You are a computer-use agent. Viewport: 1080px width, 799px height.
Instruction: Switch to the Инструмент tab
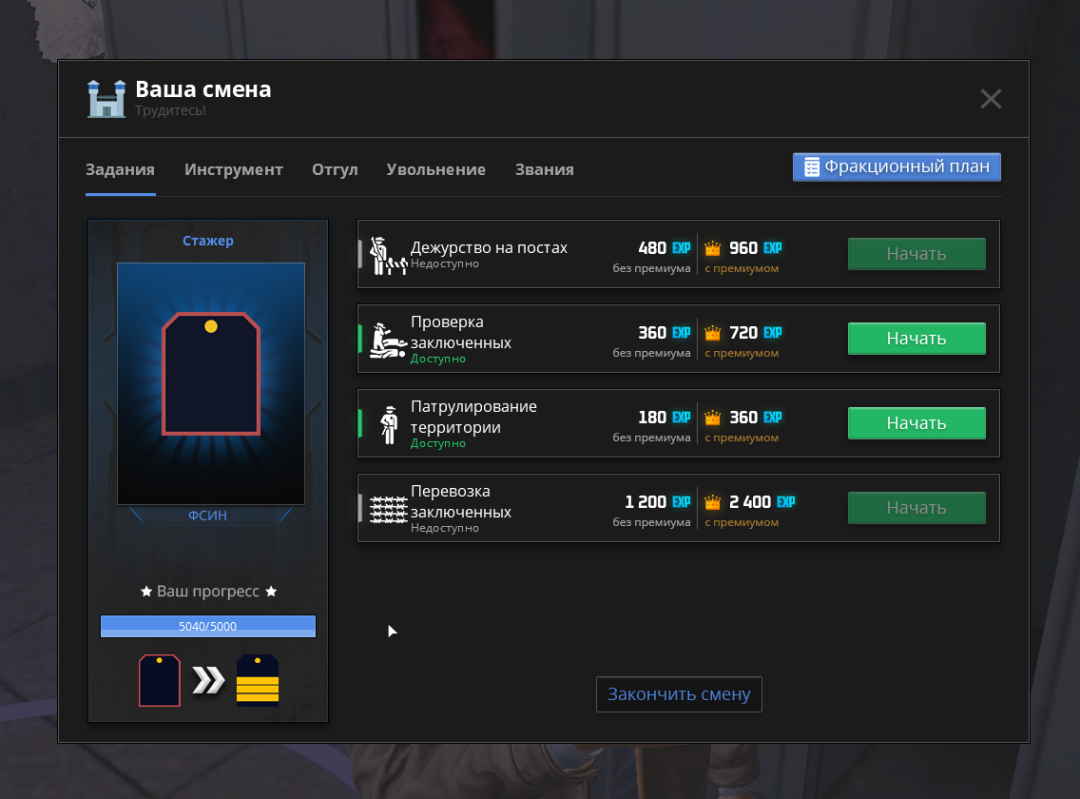pos(233,170)
